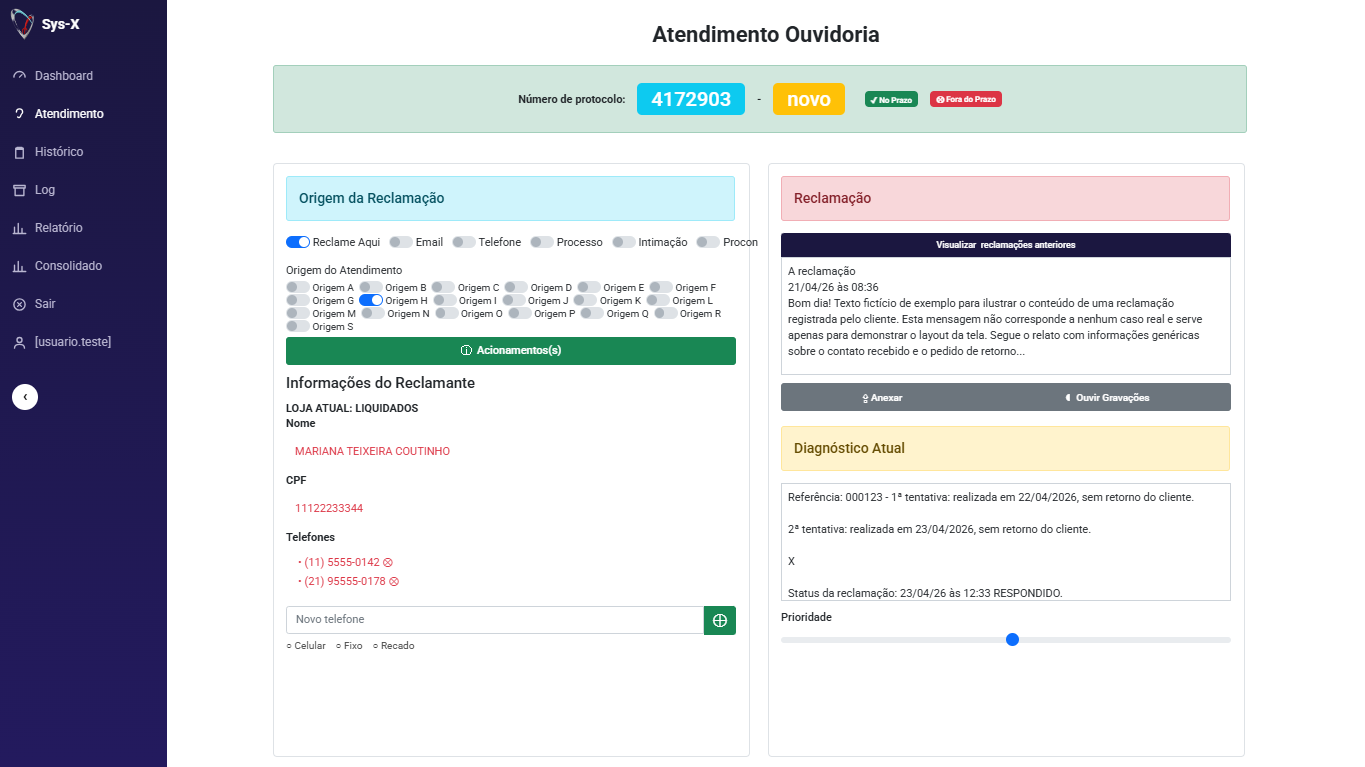The width and height of the screenshot is (1365, 767).
Task: Open the [usuario.teste] account entry
Action: click(x=73, y=342)
